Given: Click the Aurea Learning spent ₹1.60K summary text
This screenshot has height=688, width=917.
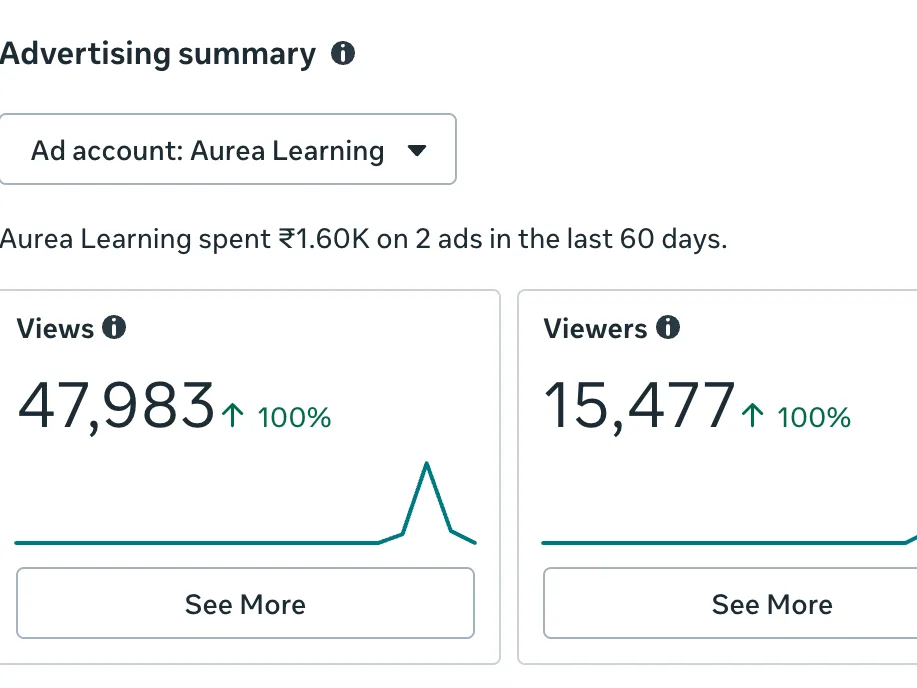Looking at the screenshot, I should click(363, 239).
